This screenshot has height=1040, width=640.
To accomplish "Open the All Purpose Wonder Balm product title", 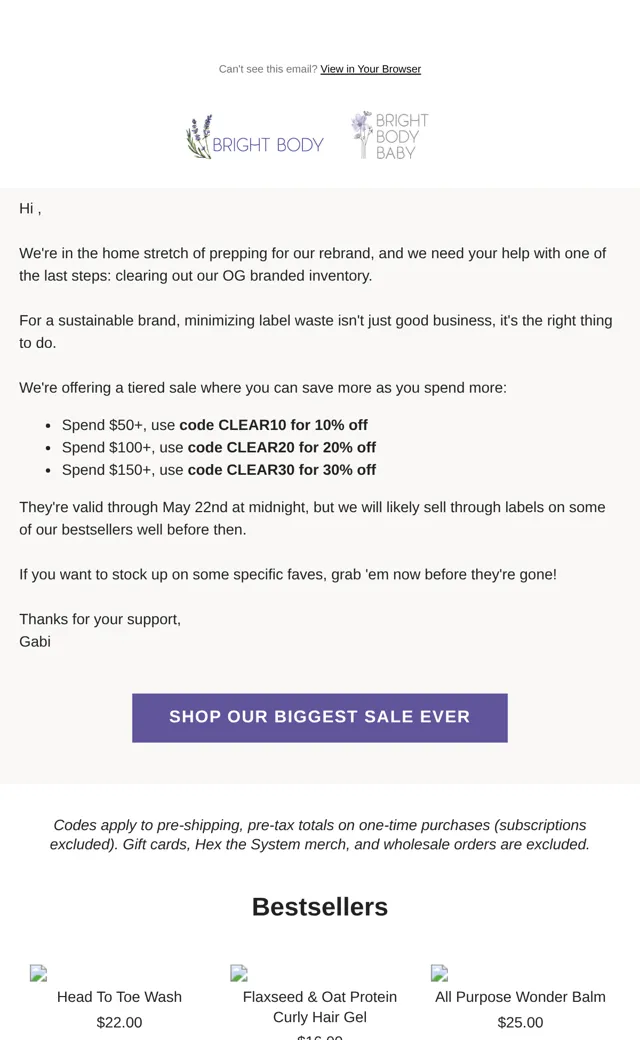I will click(520, 997).
